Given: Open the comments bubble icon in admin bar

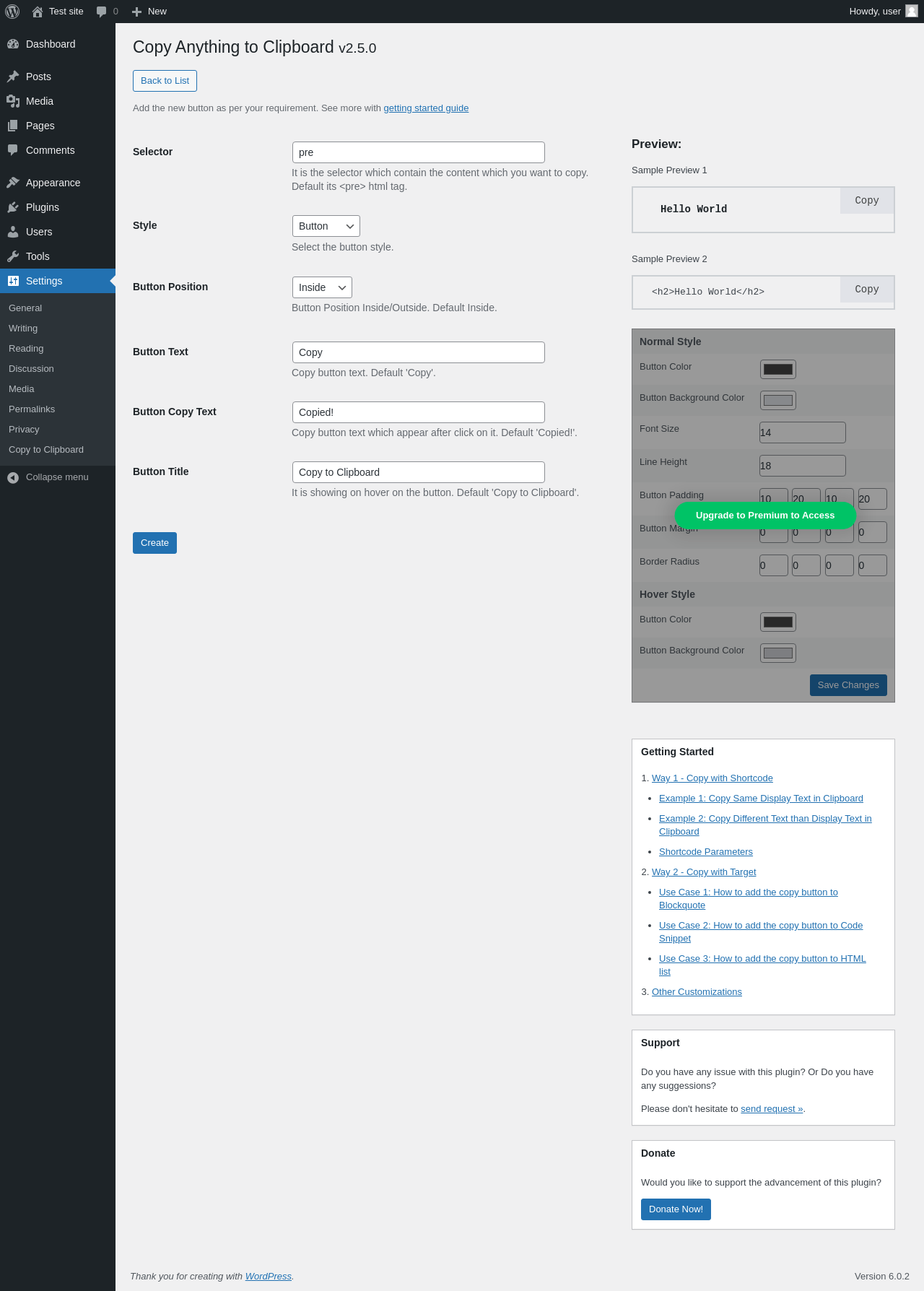Looking at the screenshot, I should click(x=101, y=12).
